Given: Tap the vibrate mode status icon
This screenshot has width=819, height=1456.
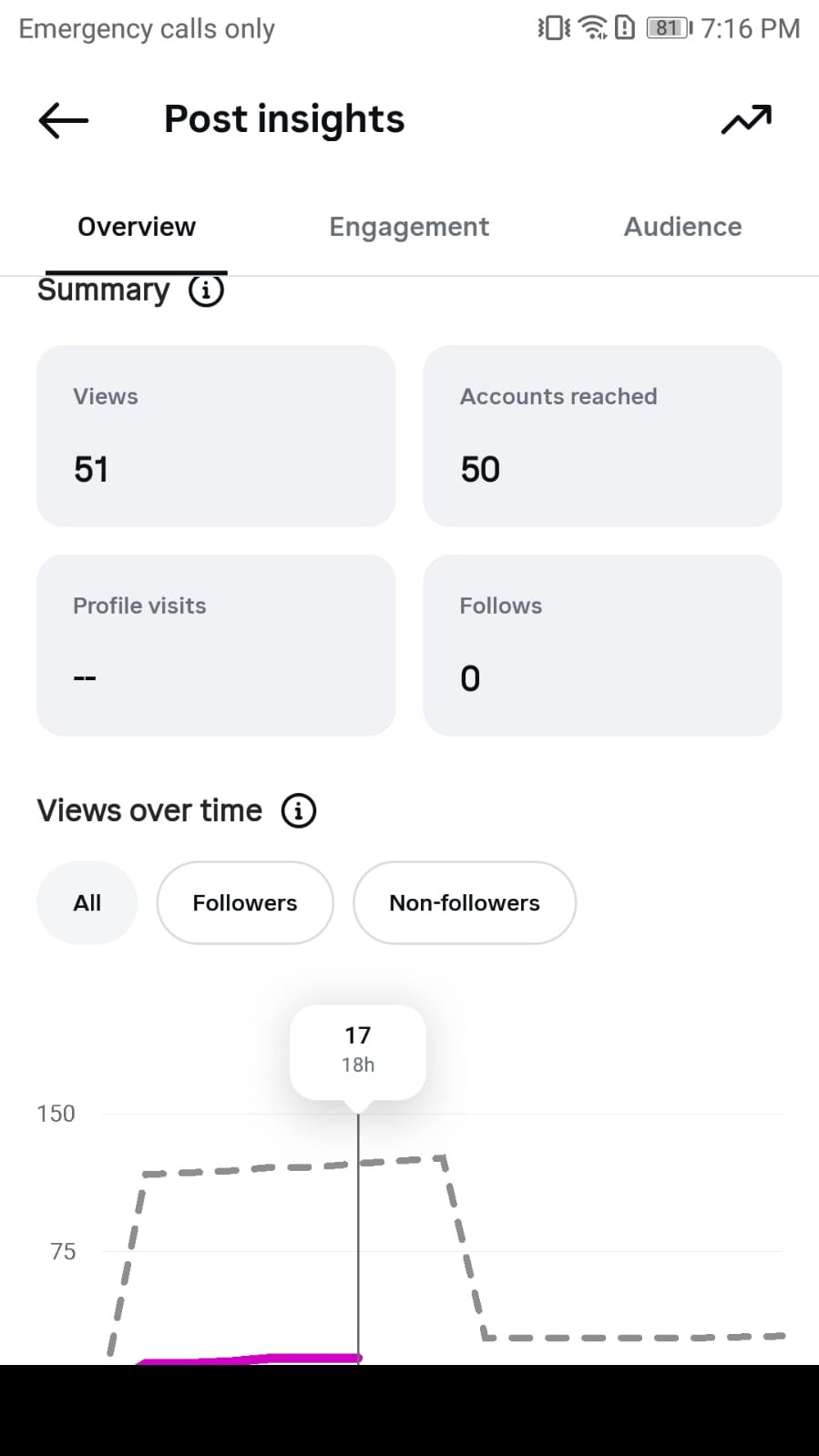Looking at the screenshot, I should [554, 28].
